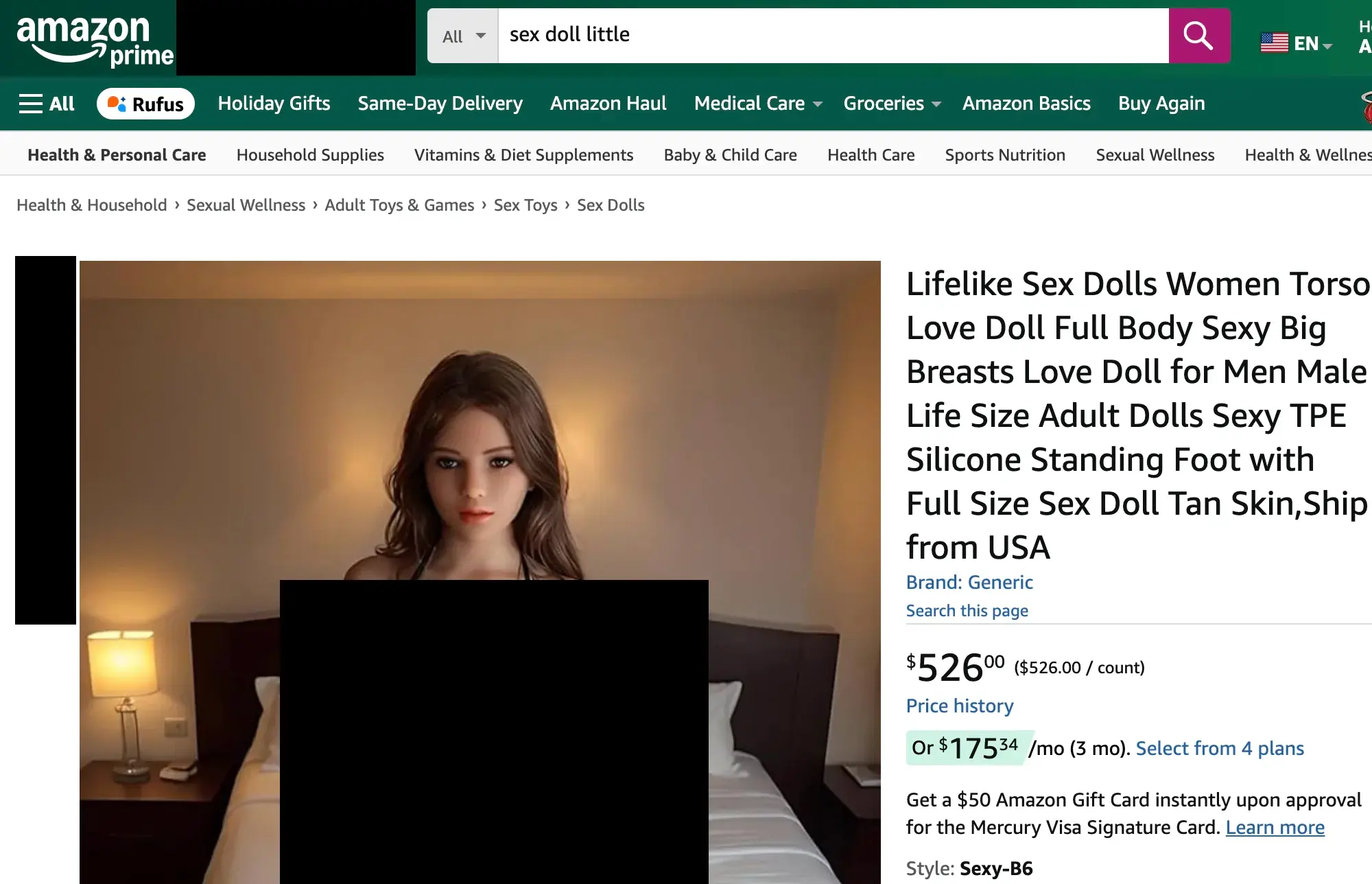Open the All departments search dropdown
1372x884 pixels.
pos(463,36)
